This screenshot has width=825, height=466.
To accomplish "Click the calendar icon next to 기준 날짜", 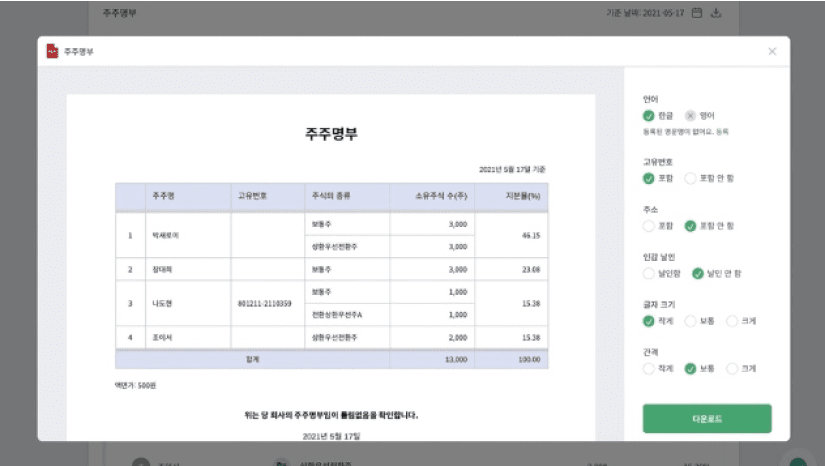I will [697, 13].
